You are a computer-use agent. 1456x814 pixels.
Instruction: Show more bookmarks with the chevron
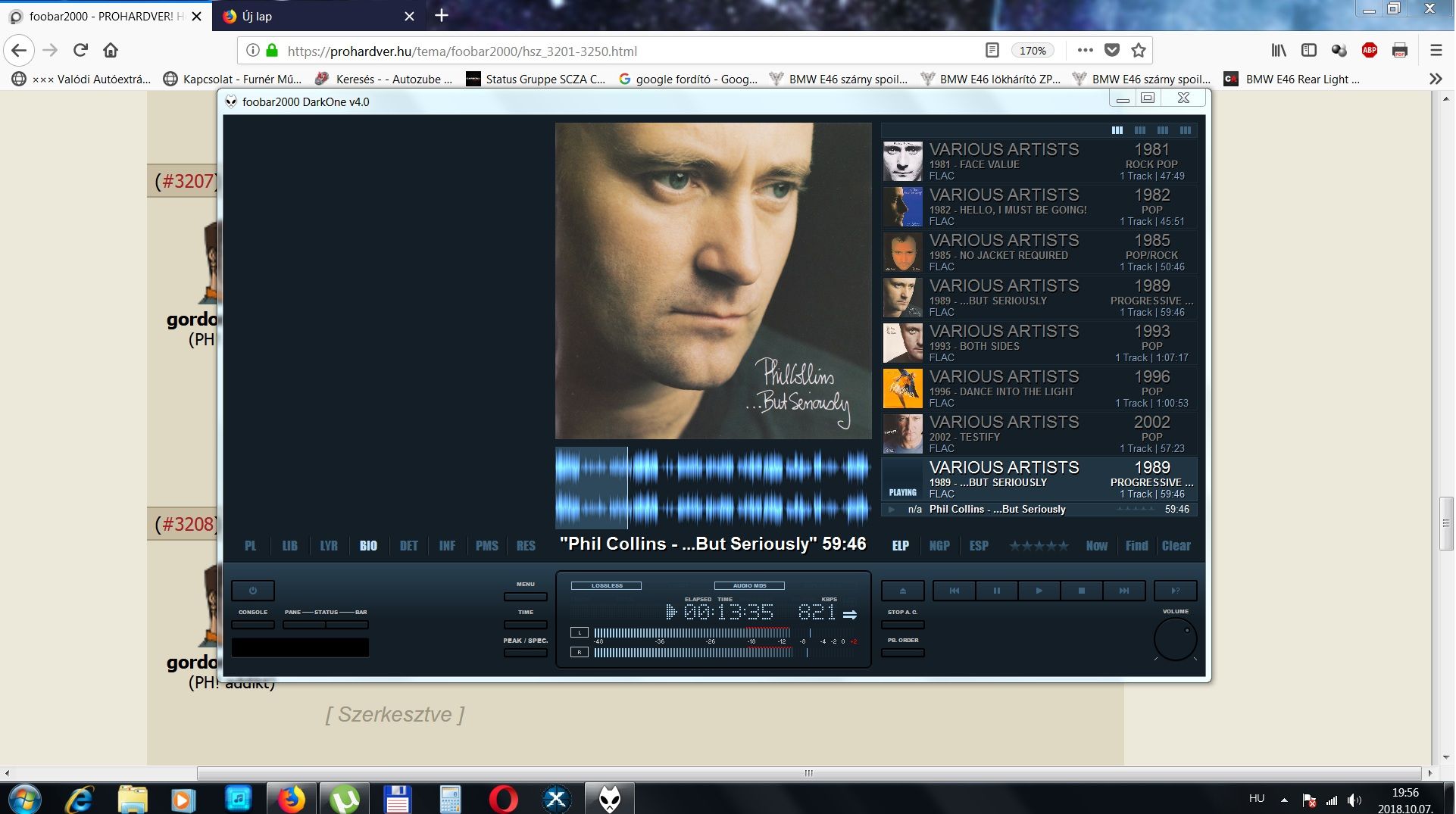tap(1436, 79)
